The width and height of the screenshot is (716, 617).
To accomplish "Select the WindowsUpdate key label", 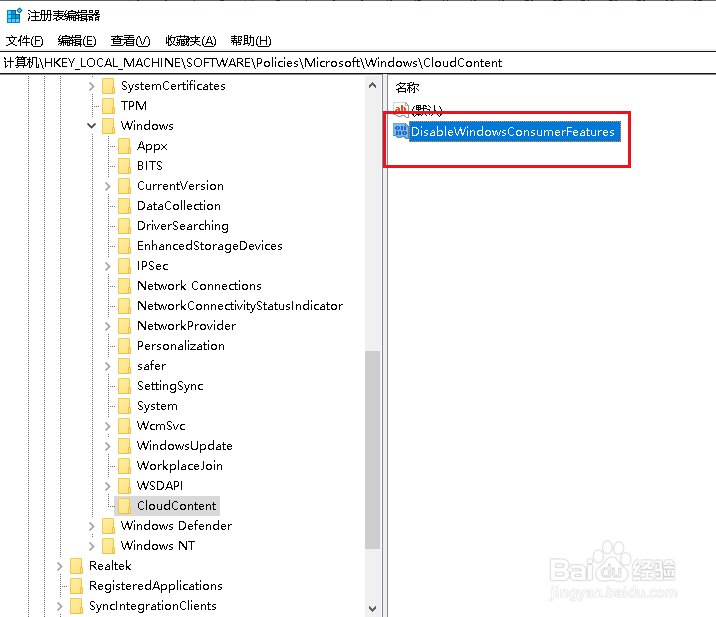I will click(184, 446).
